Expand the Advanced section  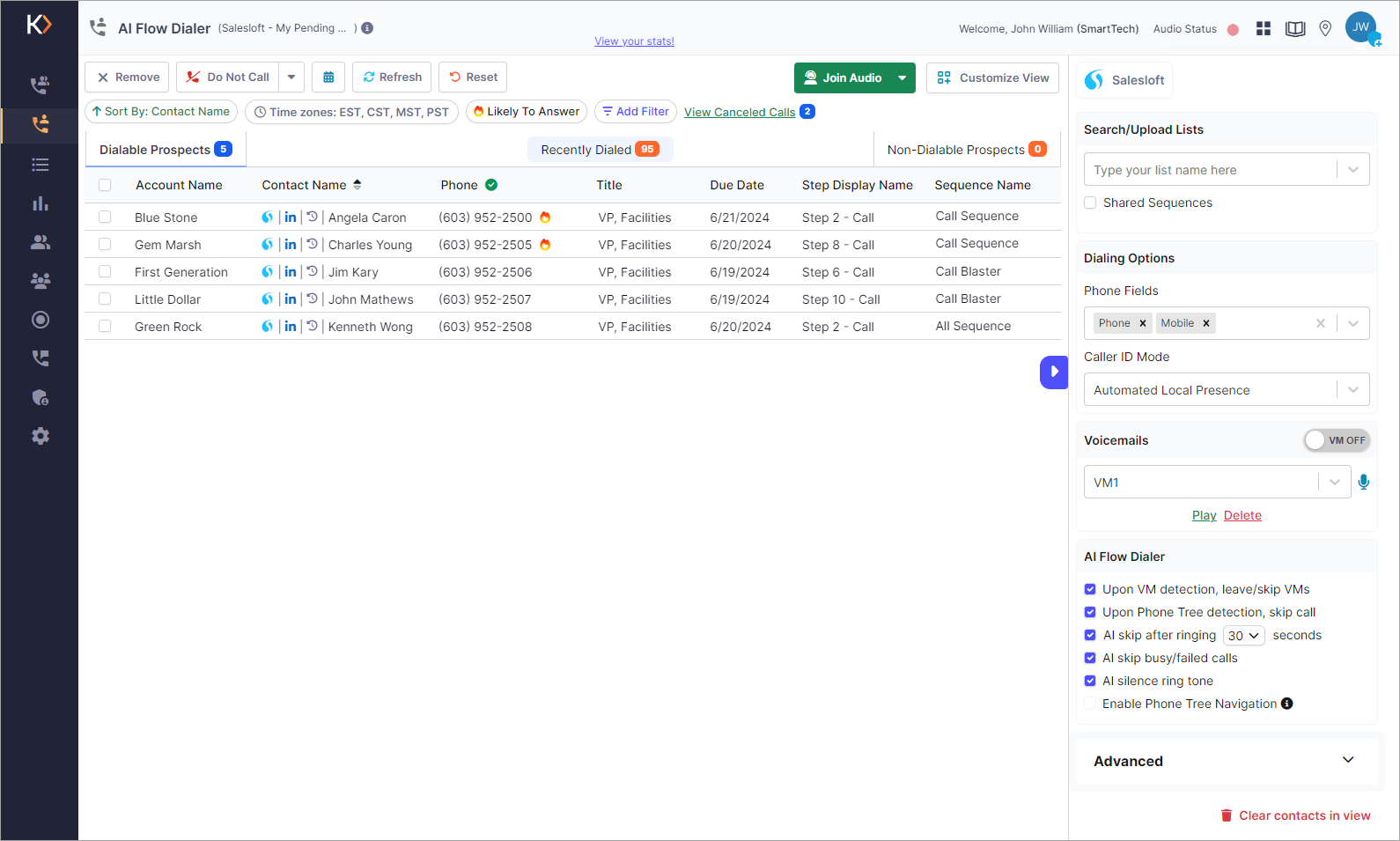coord(1227,761)
